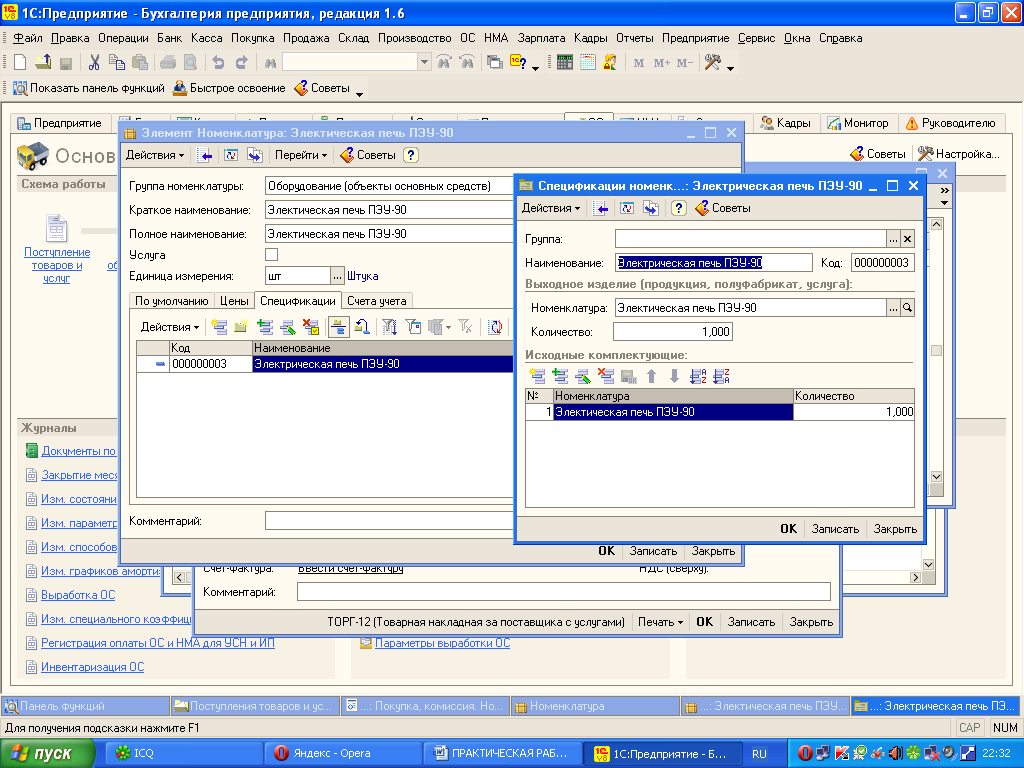This screenshot has height=768, width=1024.
Task: Open the Монитор tab on function panel
Action: pyautogui.click(x=857, y=123)
